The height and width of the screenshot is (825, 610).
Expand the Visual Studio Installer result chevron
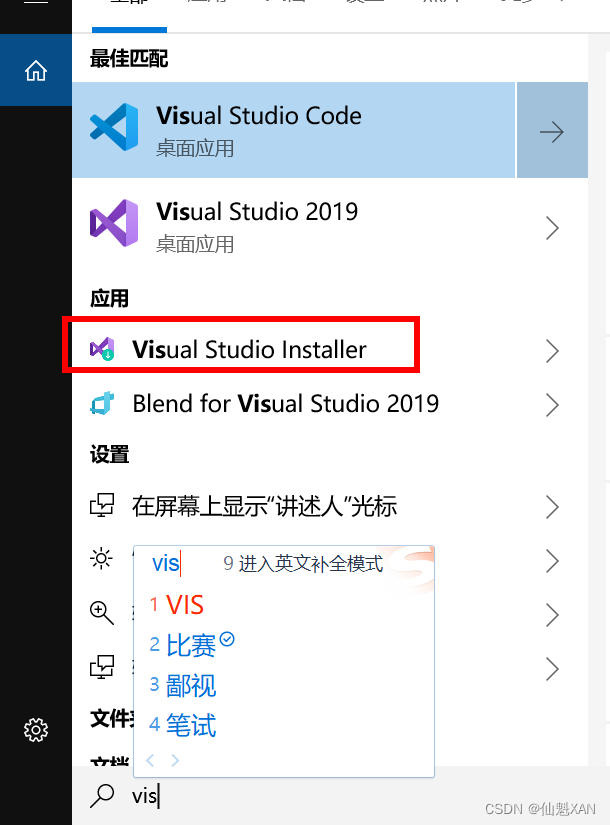(552, 350)
